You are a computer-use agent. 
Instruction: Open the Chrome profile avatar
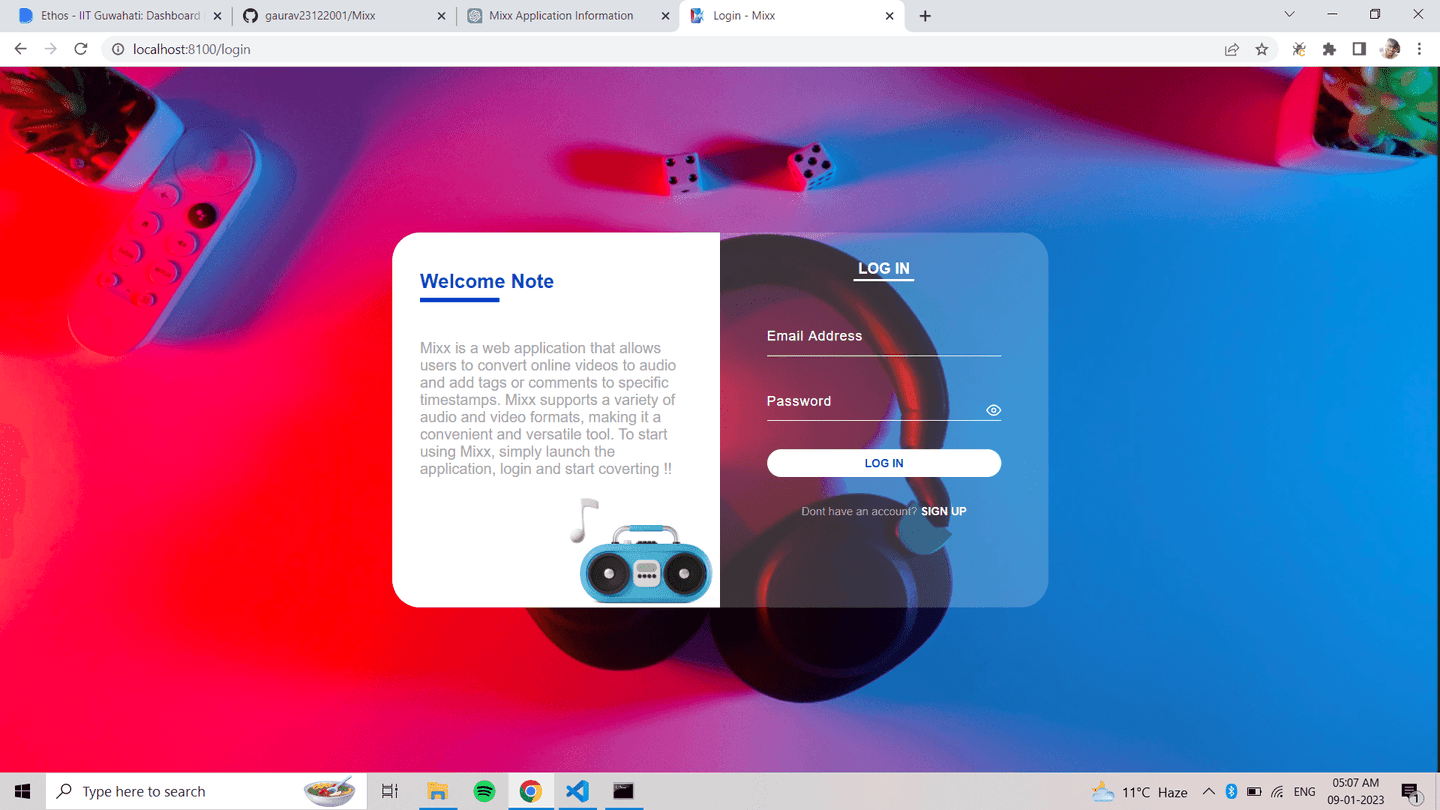[1390, 49]
